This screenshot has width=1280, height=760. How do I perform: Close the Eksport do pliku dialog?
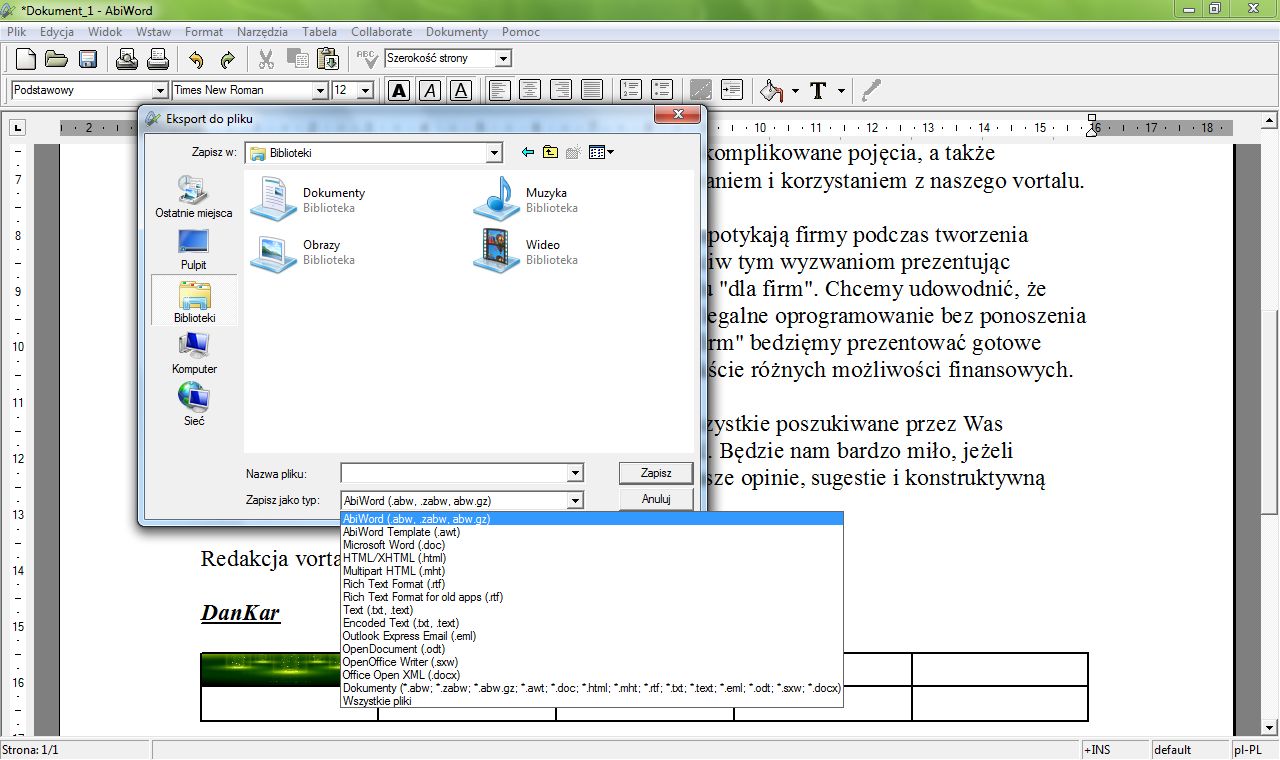[677, 116]
